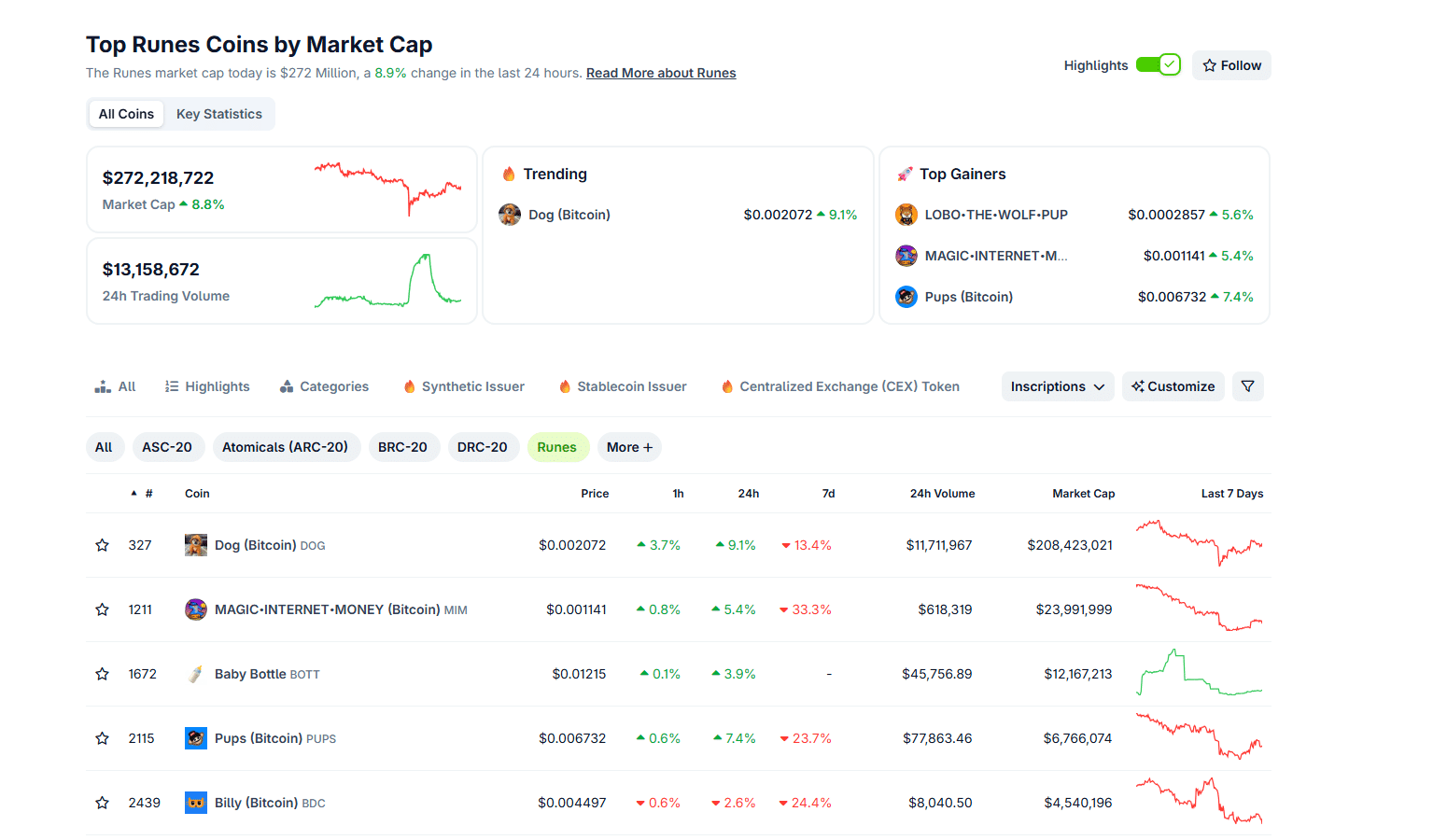The width and height of the screenshot is (1433, 840).
Task: Click the rank sort arrow above the table
Action: (x=133, y=493)
